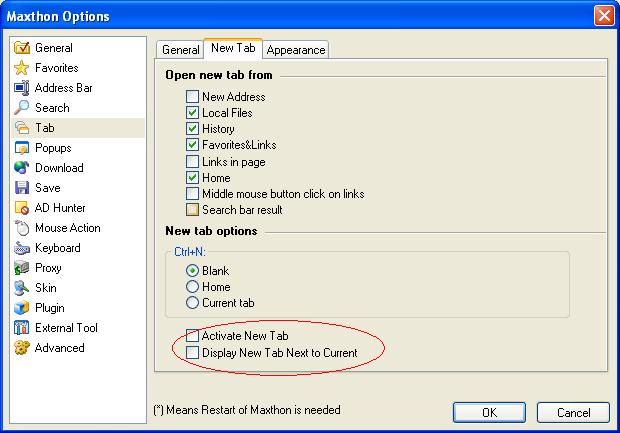Viewport: 620px width, 433px height.
Task: Close the Maxthon Options dialog
Action: 604,16
